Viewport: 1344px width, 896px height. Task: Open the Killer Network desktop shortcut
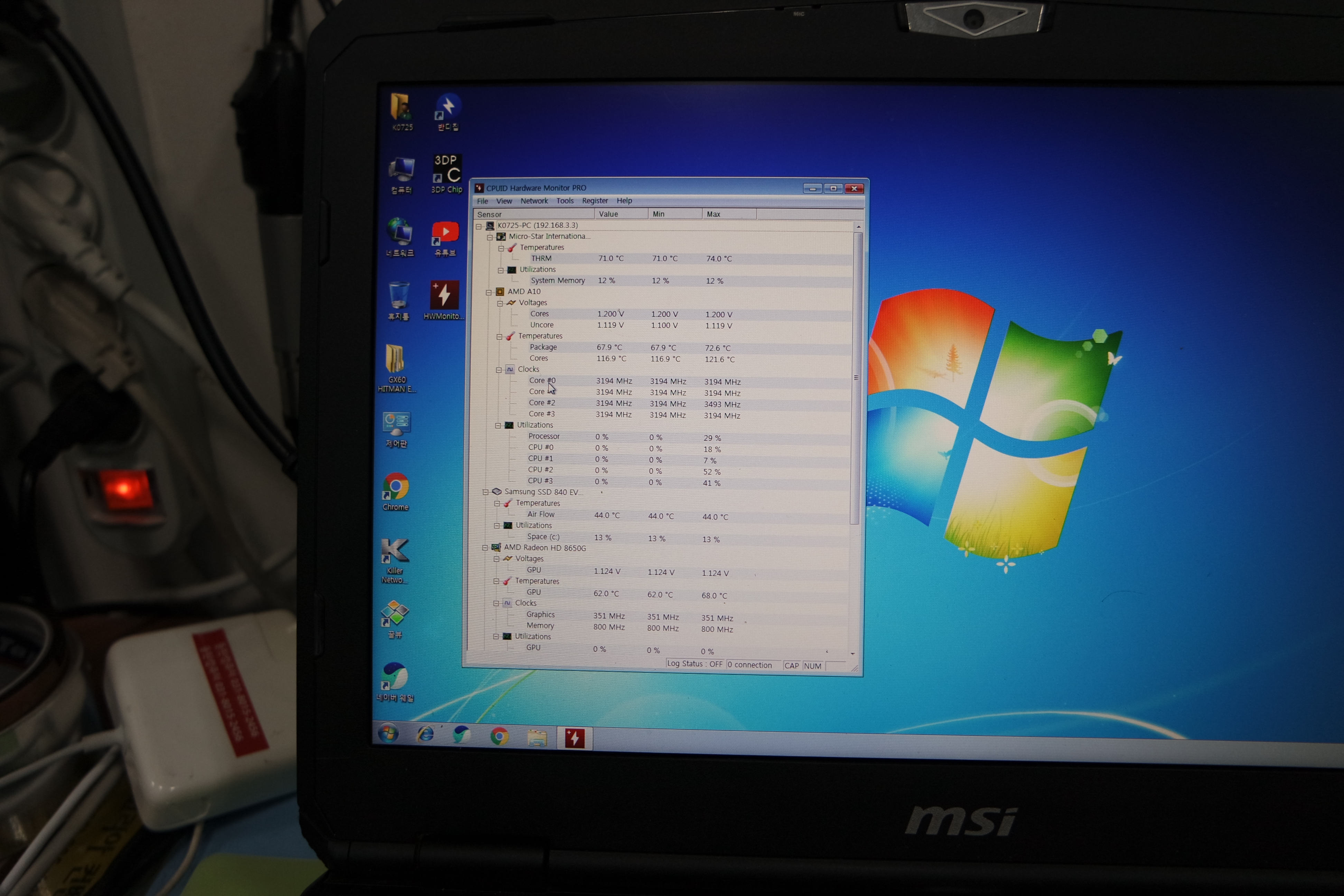(394, 561)
